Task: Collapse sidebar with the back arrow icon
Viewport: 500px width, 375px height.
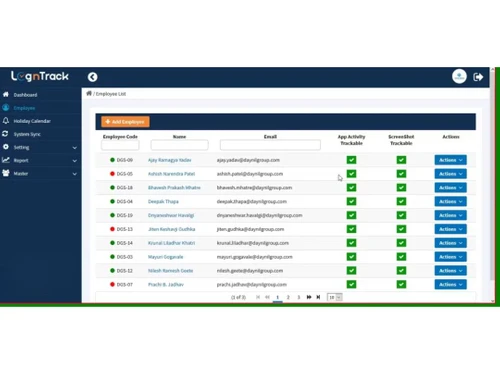Action: 93,77
